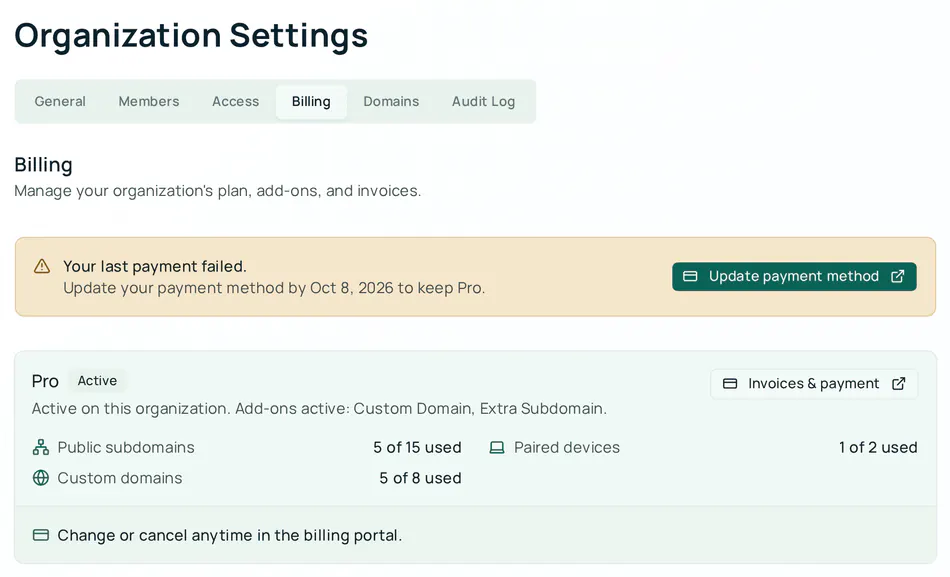Viewport: 950px width, 577px height.
Task: Click the card icon on Update payment method
Action: pyautogui.click(x=690, y=276)
